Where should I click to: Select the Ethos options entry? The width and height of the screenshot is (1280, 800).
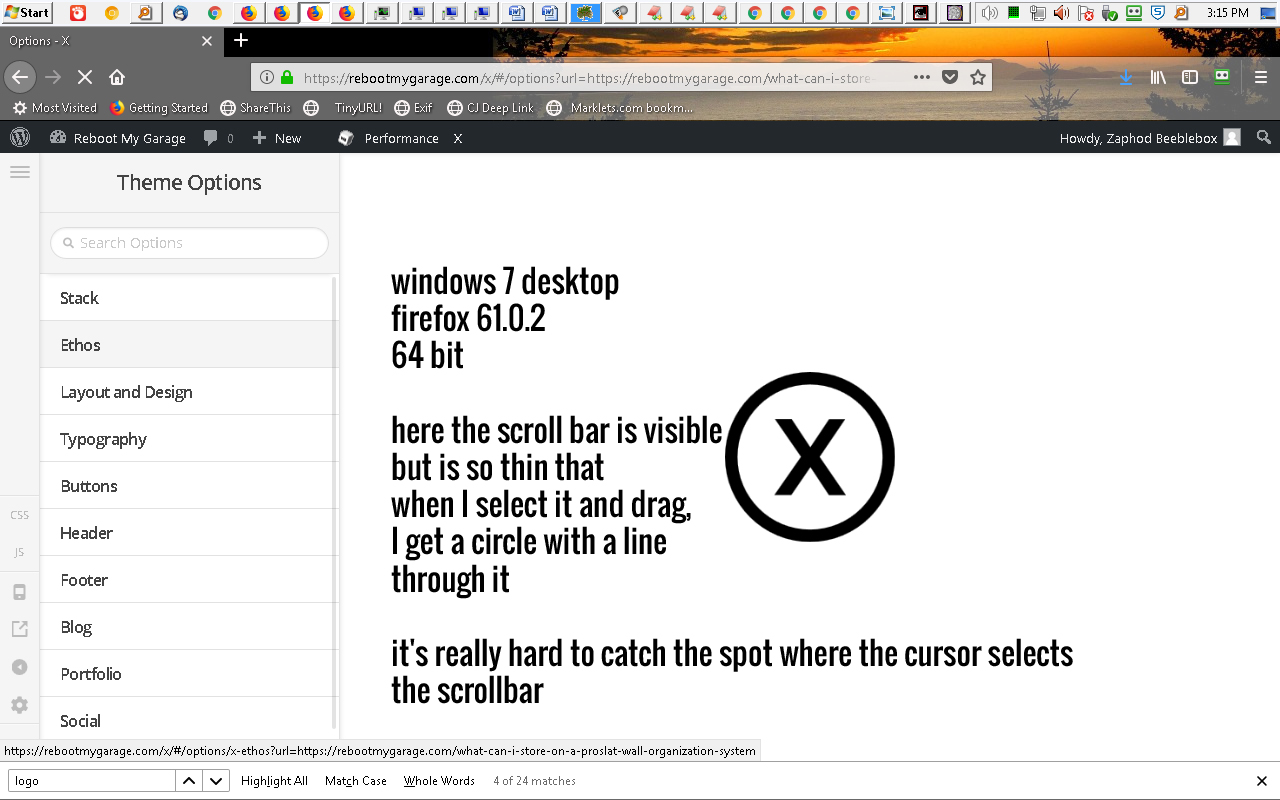click(x=80, y=345)
